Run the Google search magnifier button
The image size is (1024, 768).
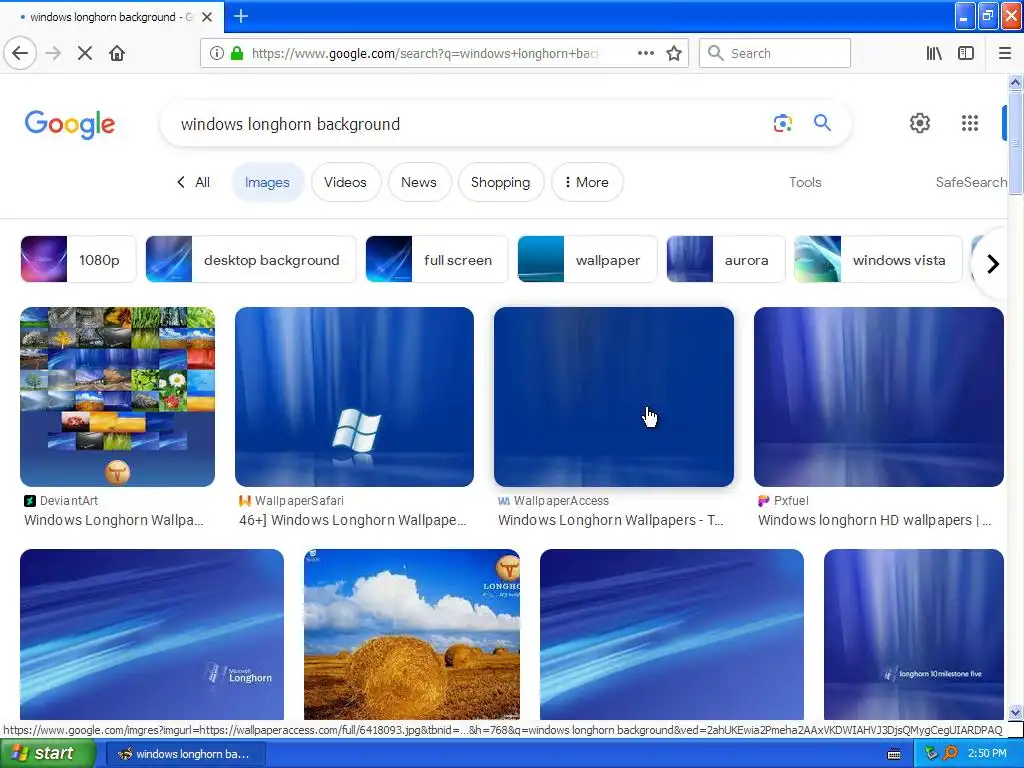pyautogui.click(x=822, y=122)
